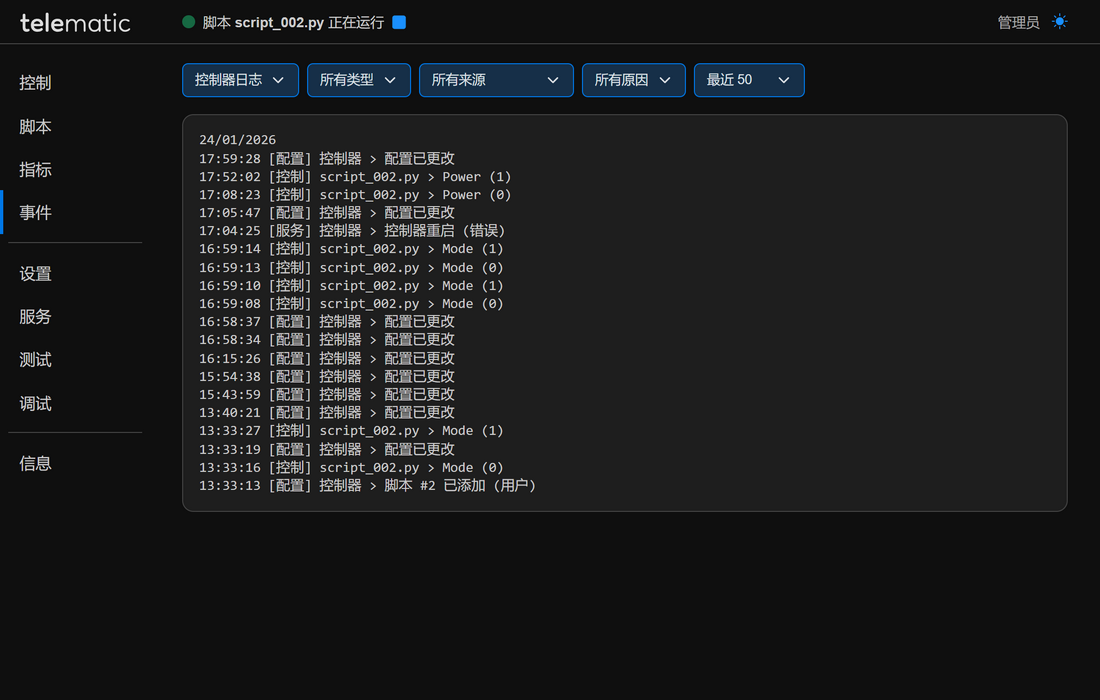This screenshot has width=1100, height=700.
Task: Click the telematic logo
Action: tap(75, 22)
